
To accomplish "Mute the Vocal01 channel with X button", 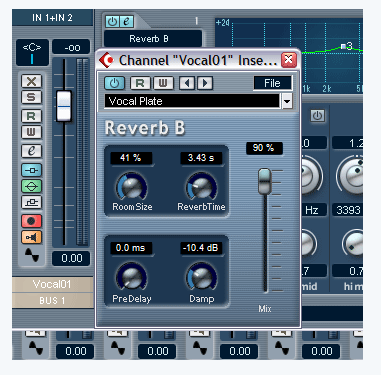I will click(31, 81).
